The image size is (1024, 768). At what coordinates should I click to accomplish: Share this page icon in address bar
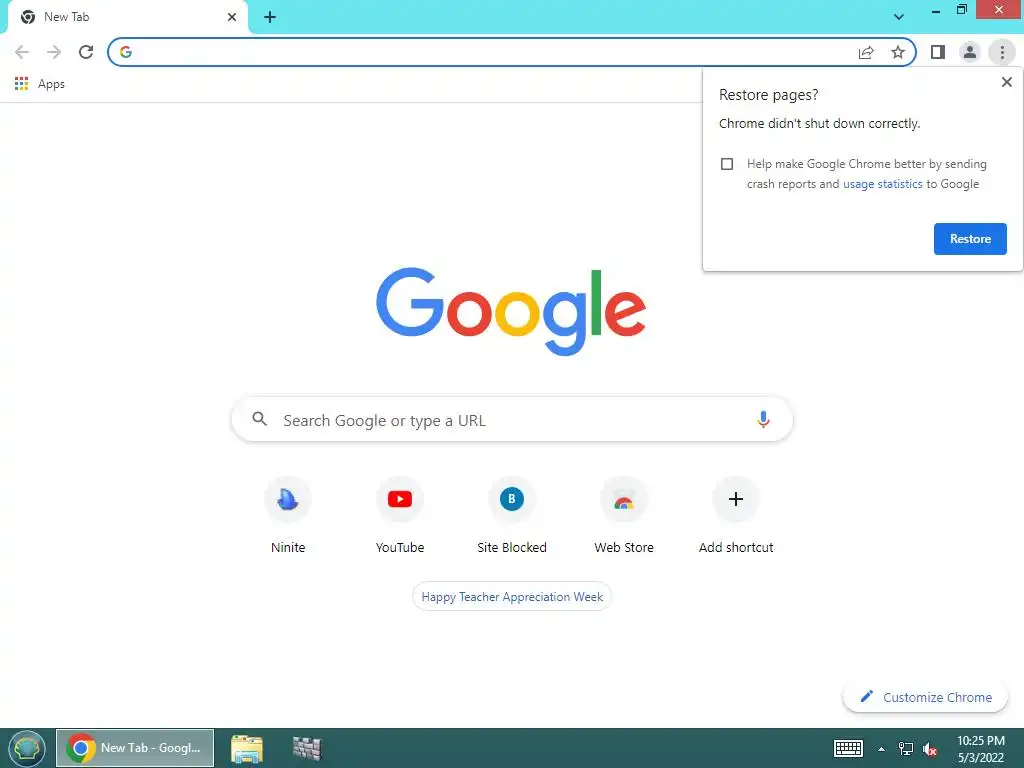[866, 52]
